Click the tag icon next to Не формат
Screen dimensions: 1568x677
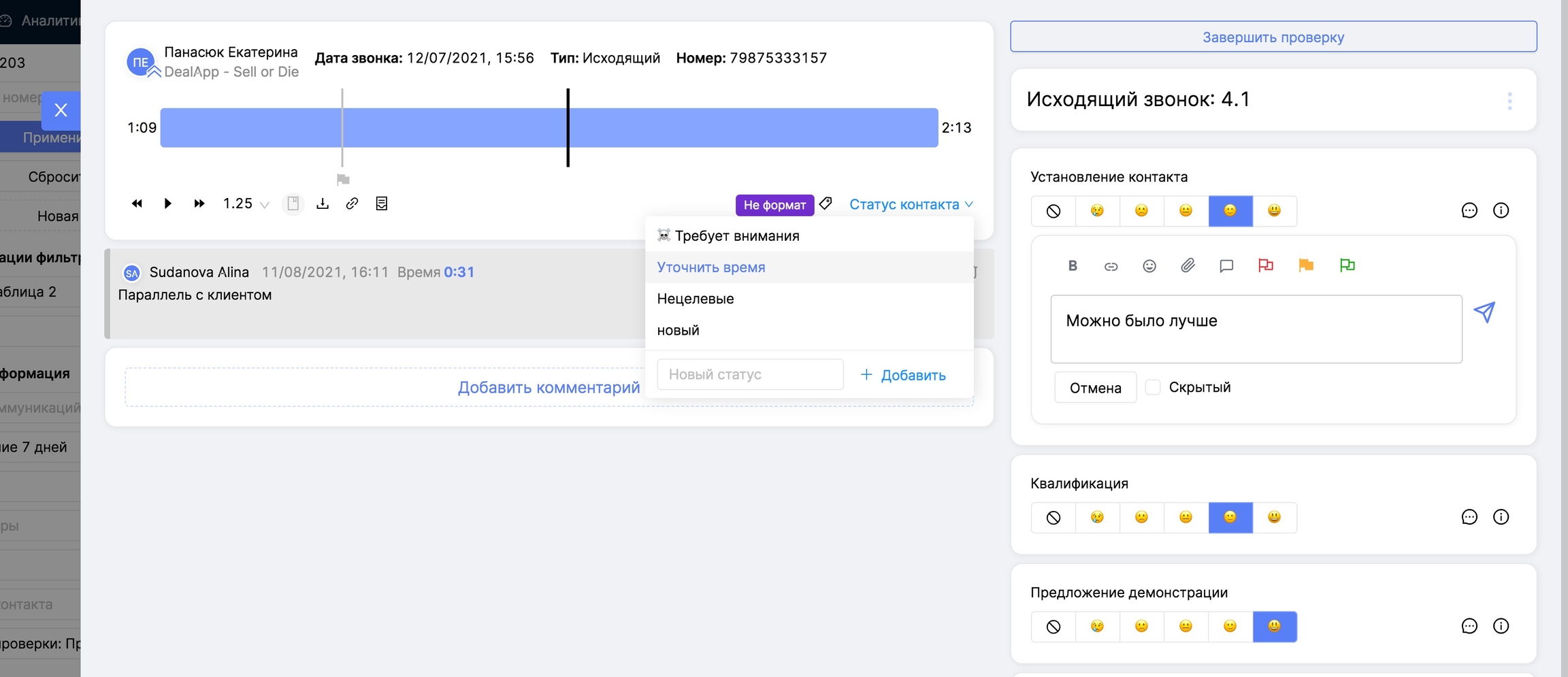(826, 203)
